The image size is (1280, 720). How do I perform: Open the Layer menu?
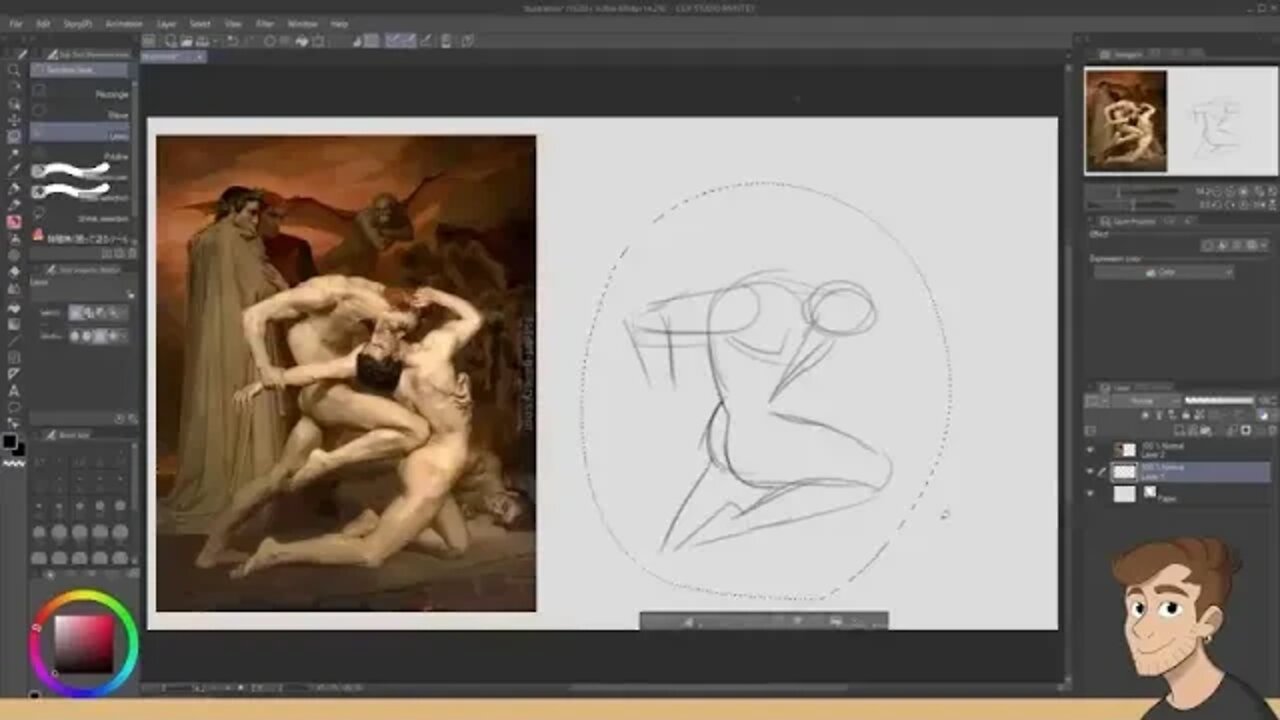coord(167,23)
